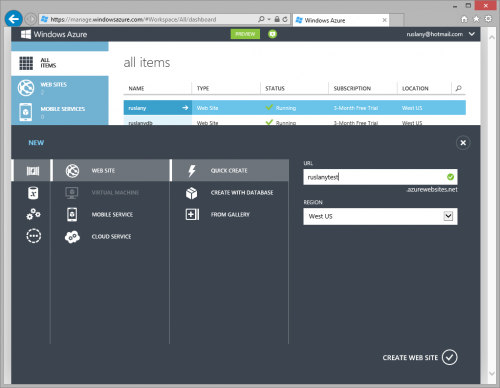Viewport: 500px width, 388px height.
Task: Open Mobile Services sidebar phone icon
Action: 26,112
